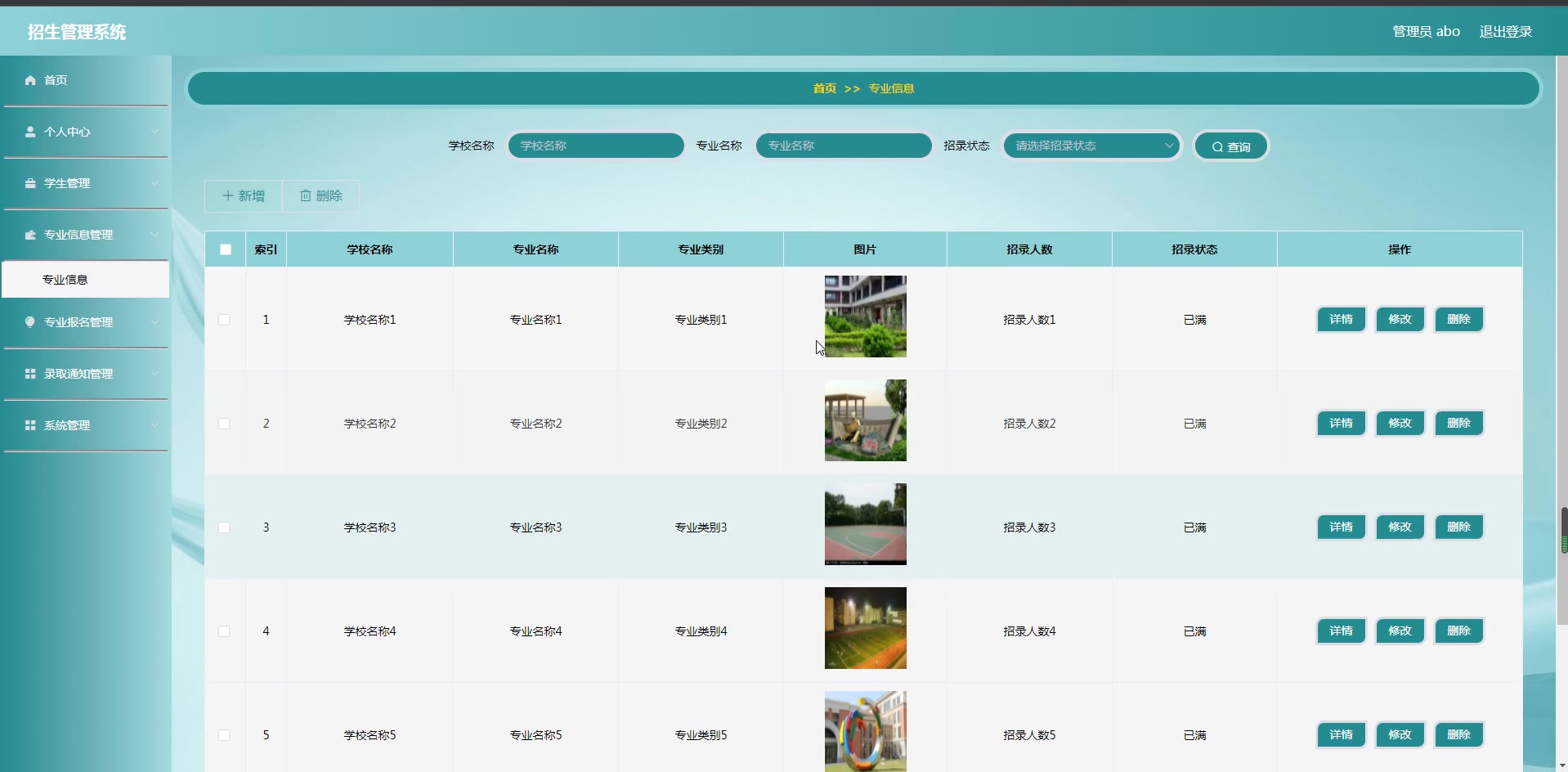Viewport: 1568px width, 772px height.
Task: Click 详情 for 学校名称5 row
Action: pos(1341,735)
